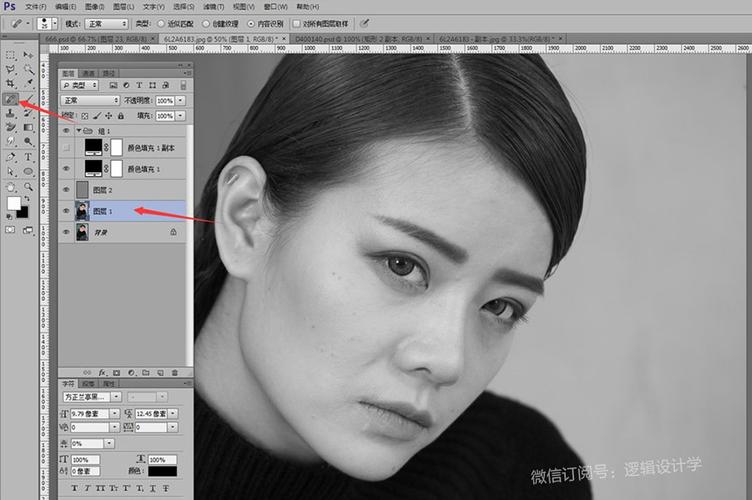Lock all layer attributes icon
Viewport: 752px width, 500px height.
(x=121, y=116)
